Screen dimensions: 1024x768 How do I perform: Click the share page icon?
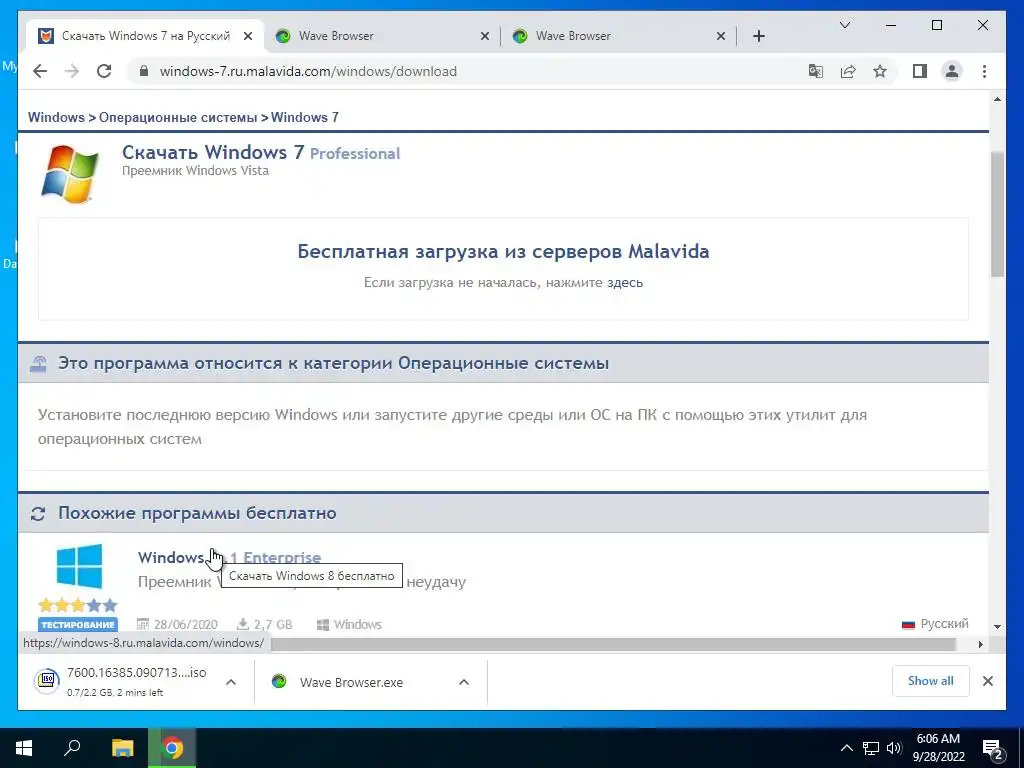[x=848, y=71]
